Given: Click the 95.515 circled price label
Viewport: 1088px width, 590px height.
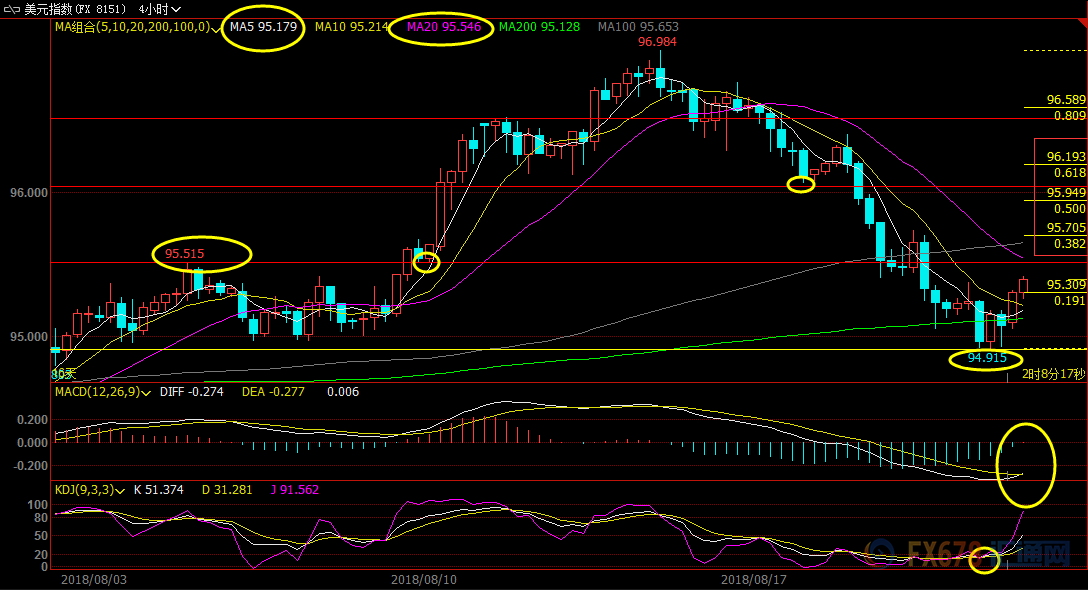Looking at the screenshot, I should (185, 254).
